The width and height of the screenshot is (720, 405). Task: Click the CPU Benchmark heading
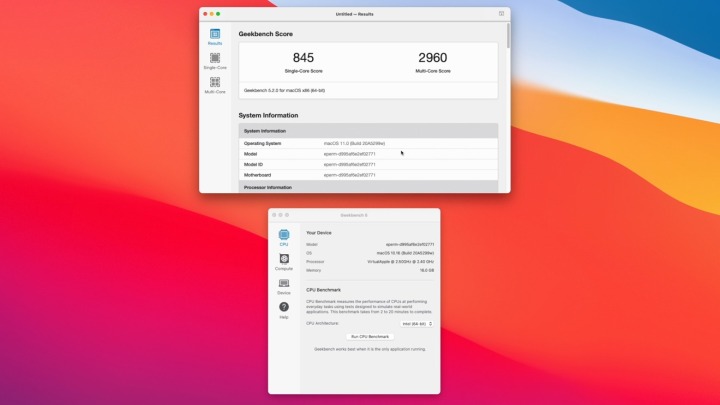point(323,290)
